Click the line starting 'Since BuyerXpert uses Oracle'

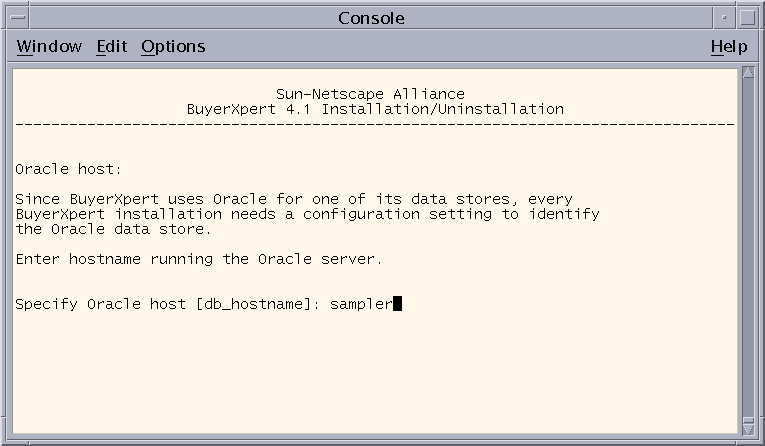pos(294,199)
